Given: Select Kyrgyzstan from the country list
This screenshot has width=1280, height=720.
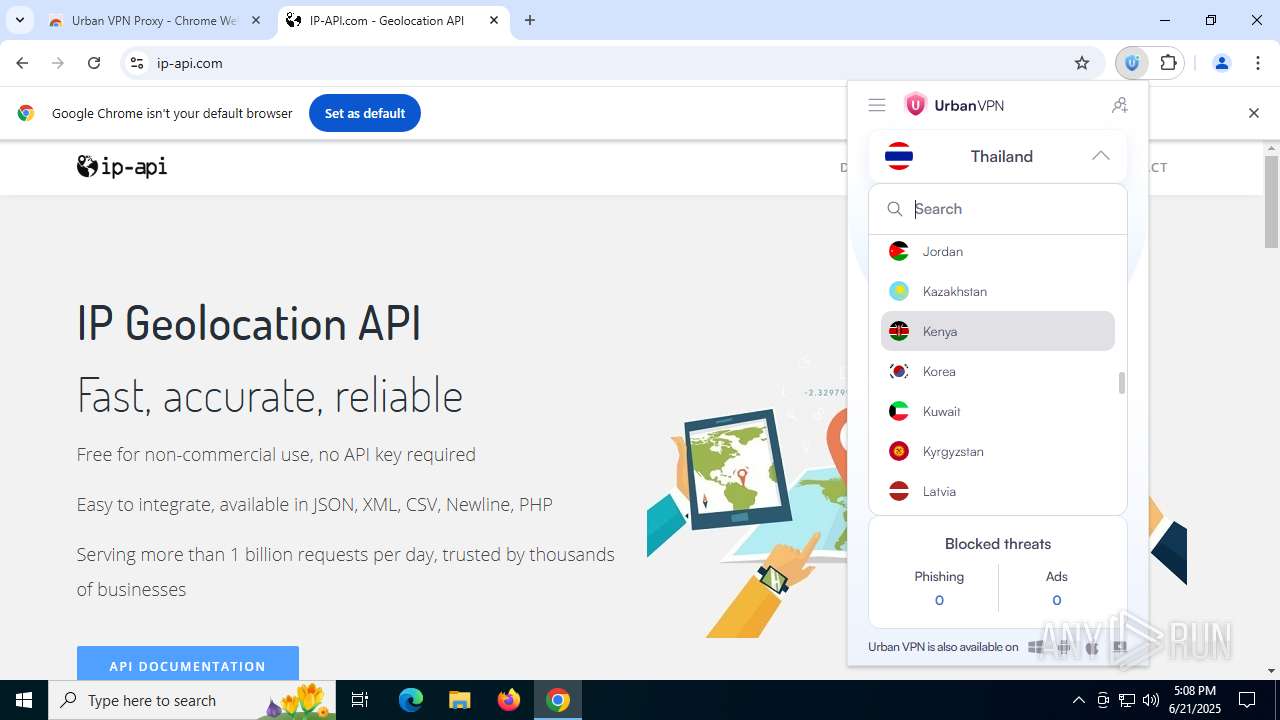Looking at the screenshot, I should tap(998, 451).
